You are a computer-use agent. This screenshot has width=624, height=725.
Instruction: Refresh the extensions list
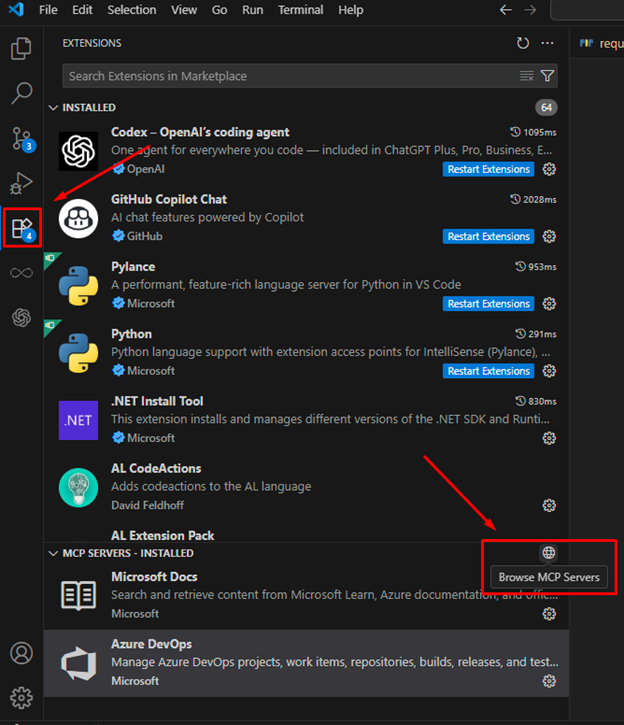click(x=523, y=43)
